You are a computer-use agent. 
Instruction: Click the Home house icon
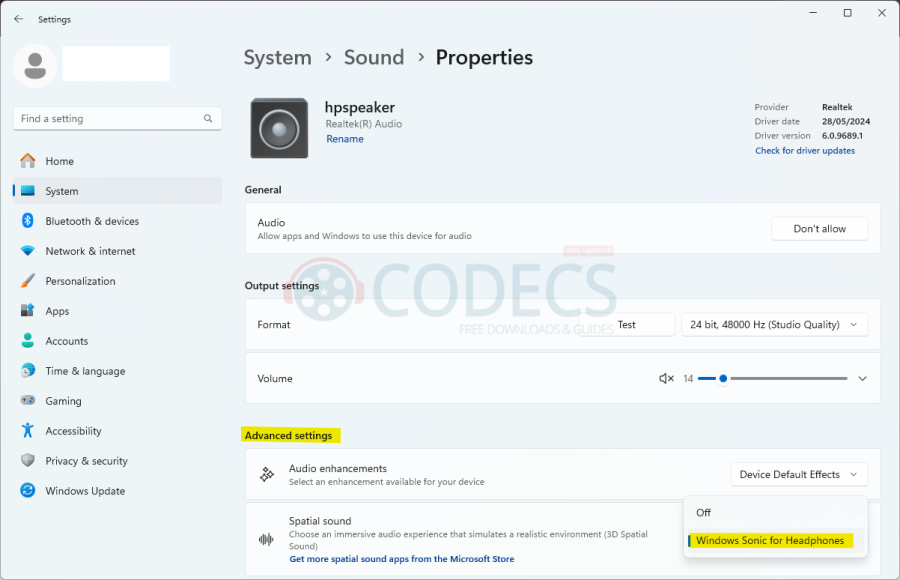click(x=28, y=161)
